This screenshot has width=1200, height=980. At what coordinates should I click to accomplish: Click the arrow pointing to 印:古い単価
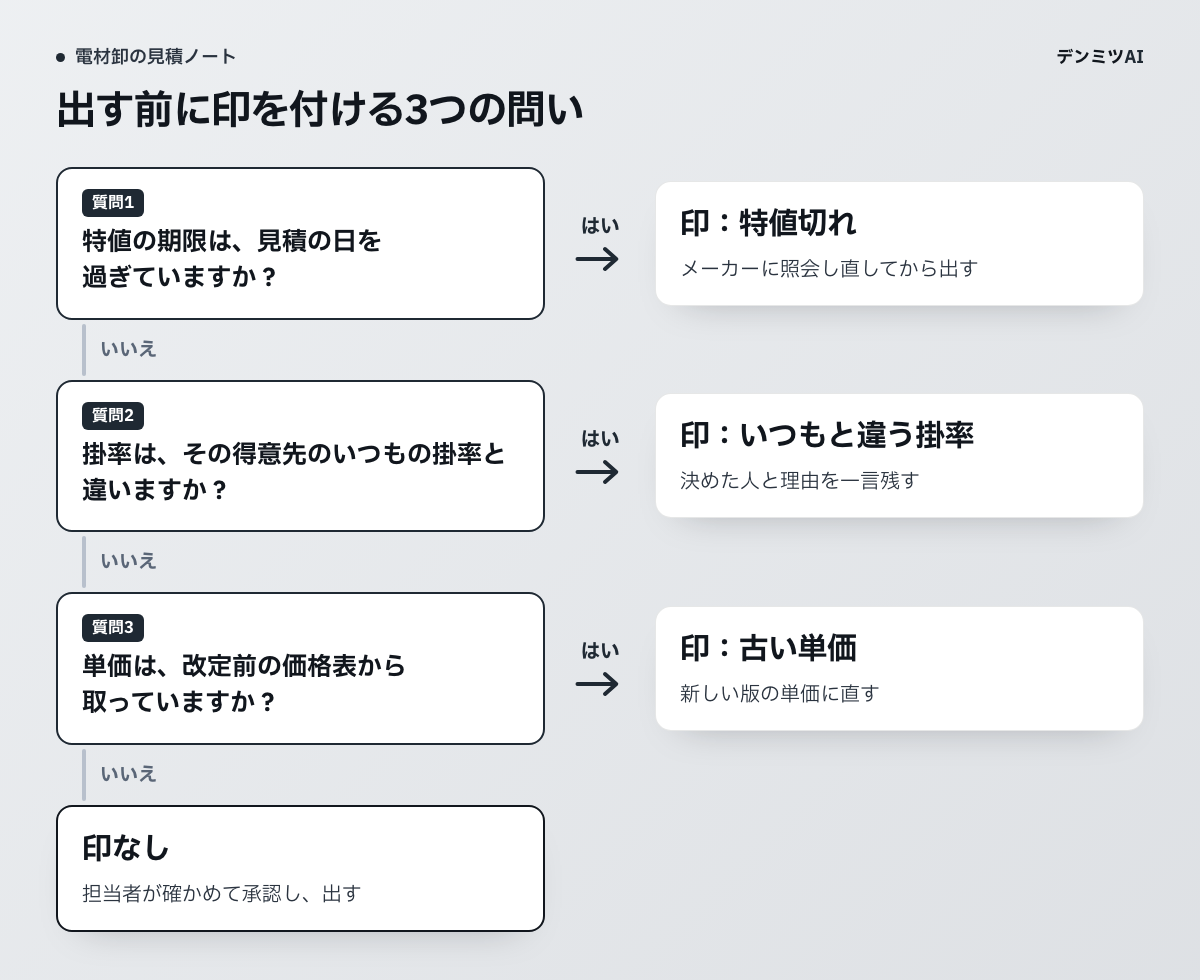(x=598, y=684)
